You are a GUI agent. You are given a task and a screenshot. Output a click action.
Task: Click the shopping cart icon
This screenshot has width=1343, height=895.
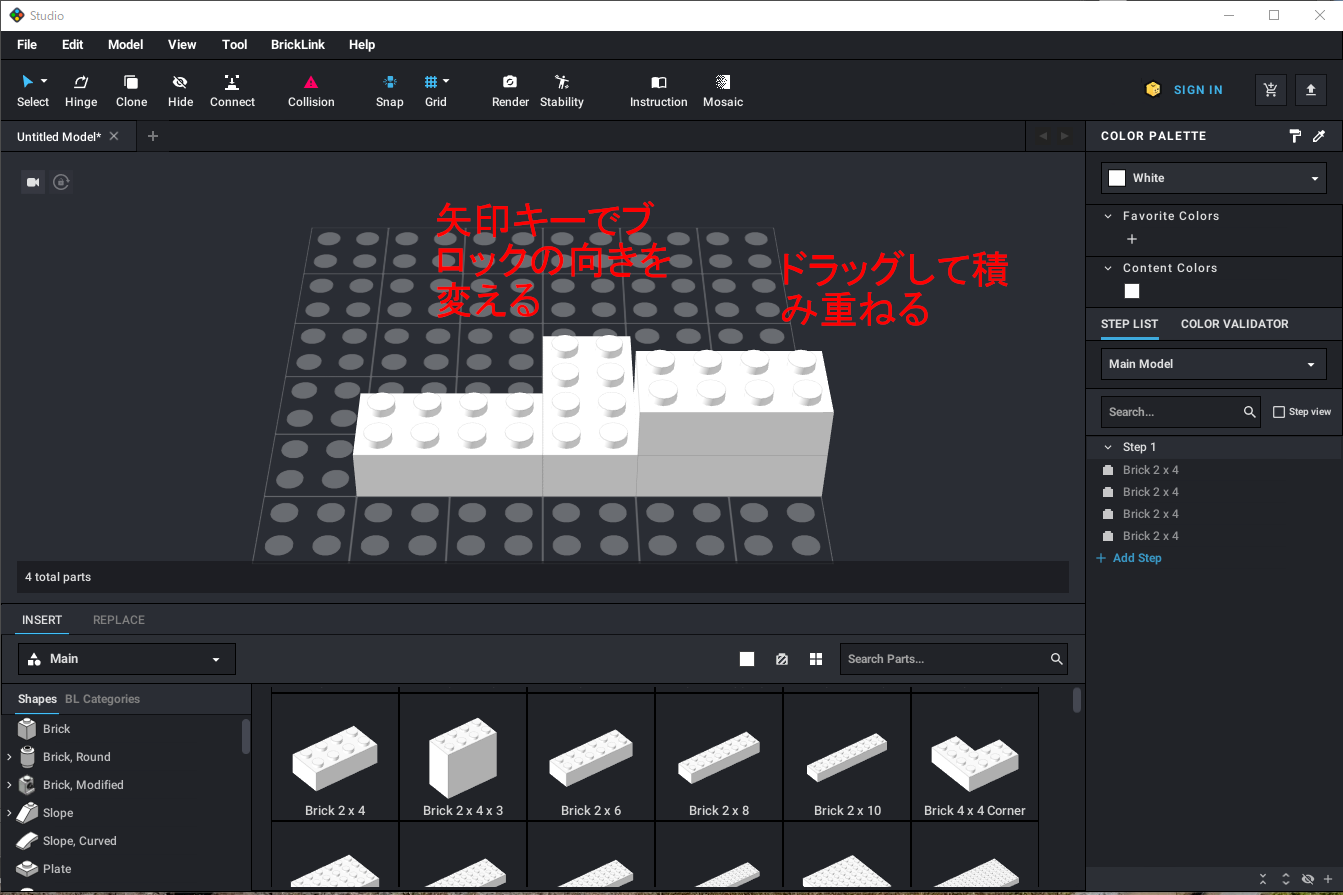[x=1270, y=90]
